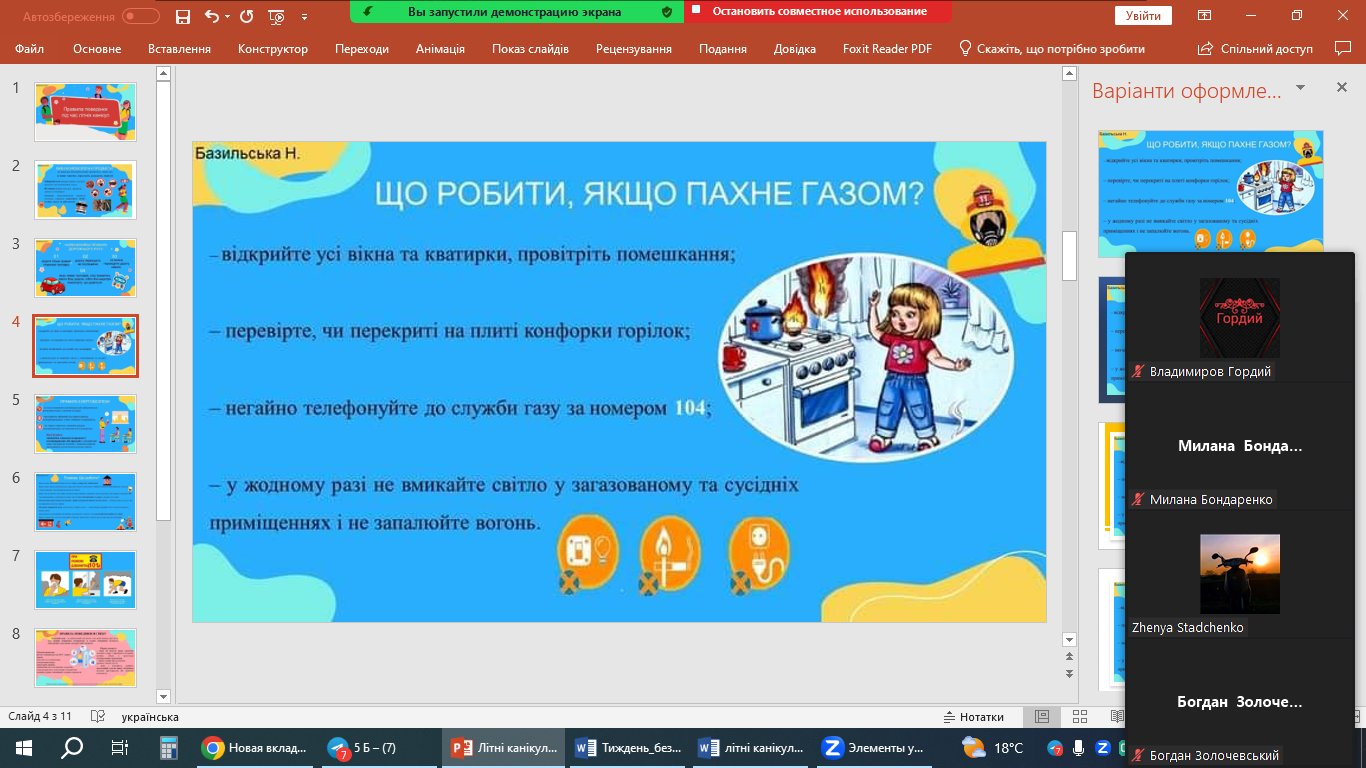Image resolution: width=1366 pixels, height=768 pixels.
Task: Open Windows taskbar search
Action: pyautogui.click(x=72, y=748)
